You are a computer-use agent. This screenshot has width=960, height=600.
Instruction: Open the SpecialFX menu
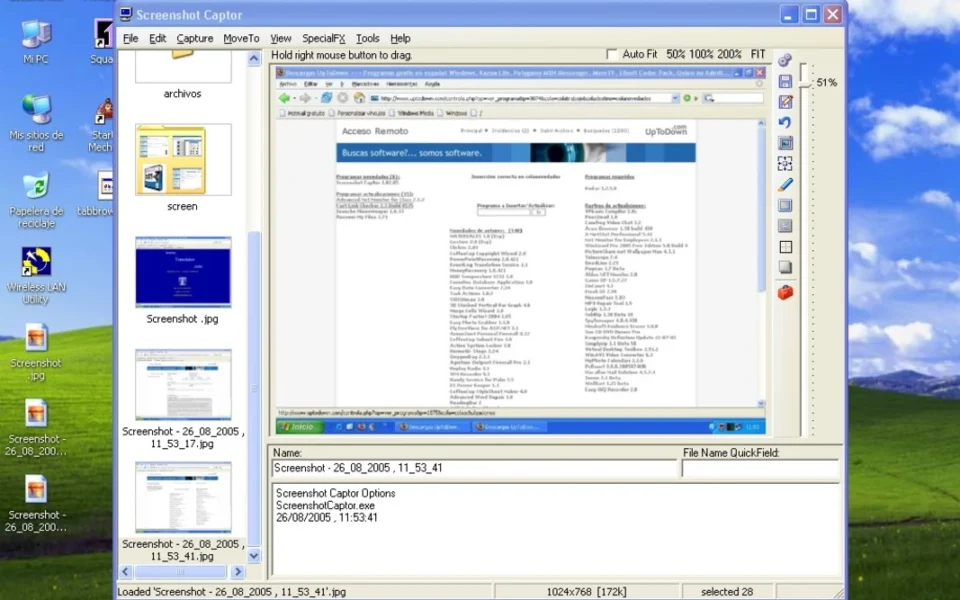click(x=323, y=38)
